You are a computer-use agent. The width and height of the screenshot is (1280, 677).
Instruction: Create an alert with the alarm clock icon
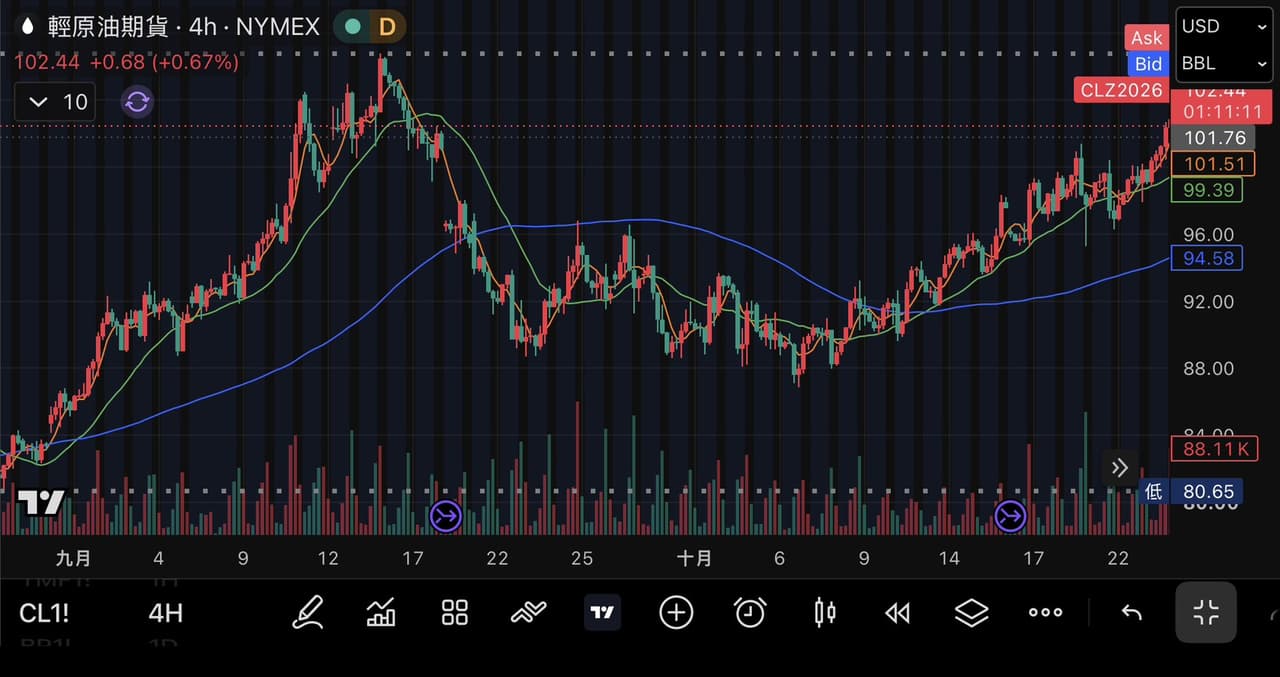click(750, 612)
